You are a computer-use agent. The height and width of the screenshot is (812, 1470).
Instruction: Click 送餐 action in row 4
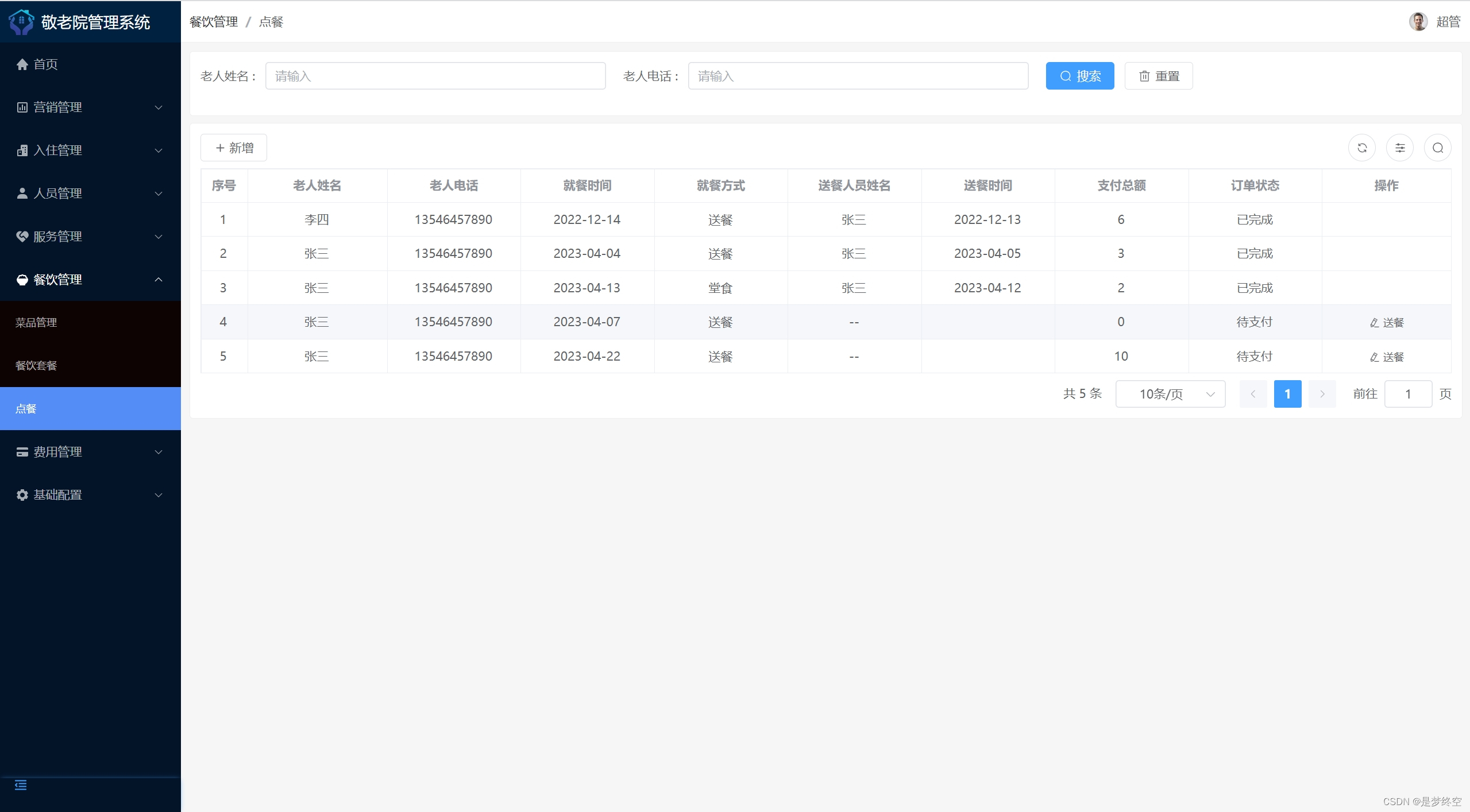click(x=1387, y=323)
